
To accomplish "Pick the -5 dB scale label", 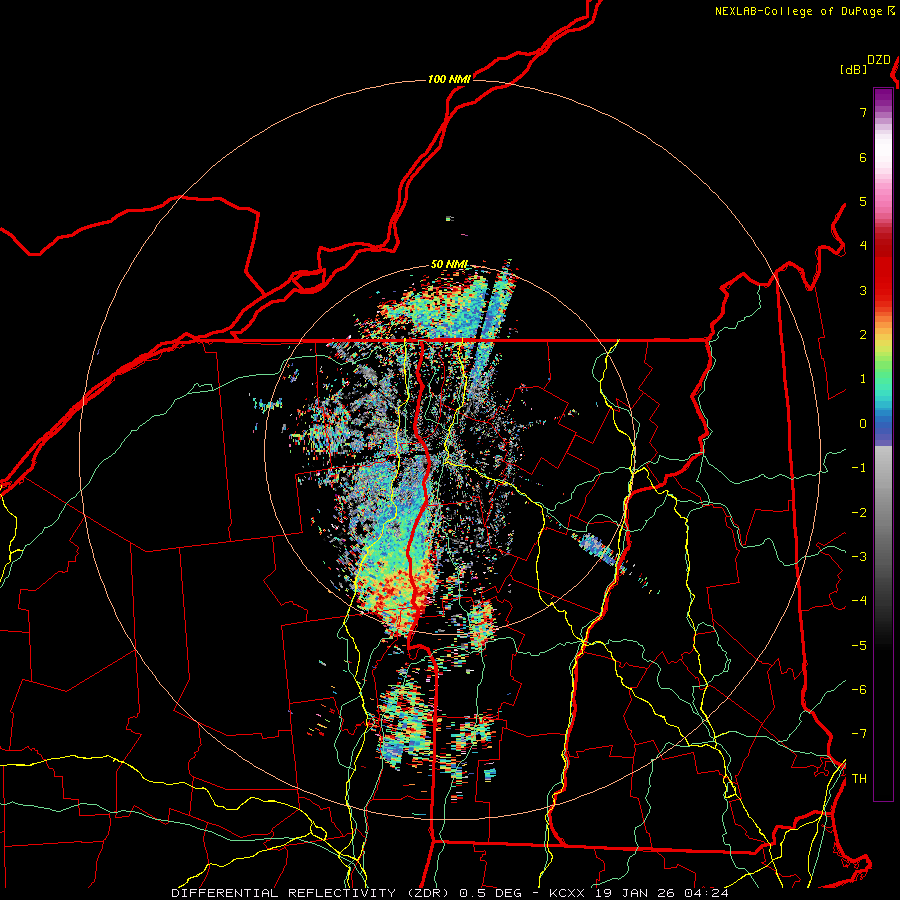I will pos(859,646).
